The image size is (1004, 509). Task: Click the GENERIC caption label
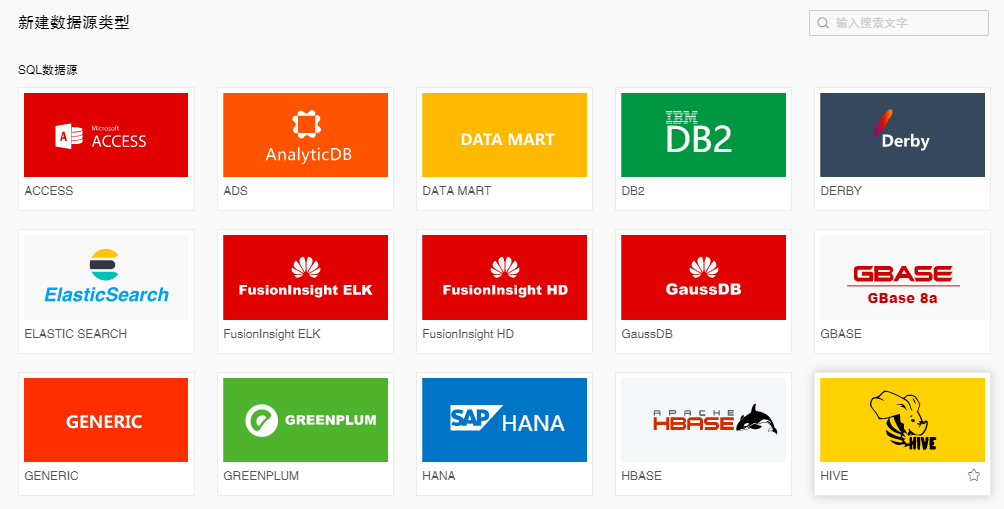tap(51, 476)
